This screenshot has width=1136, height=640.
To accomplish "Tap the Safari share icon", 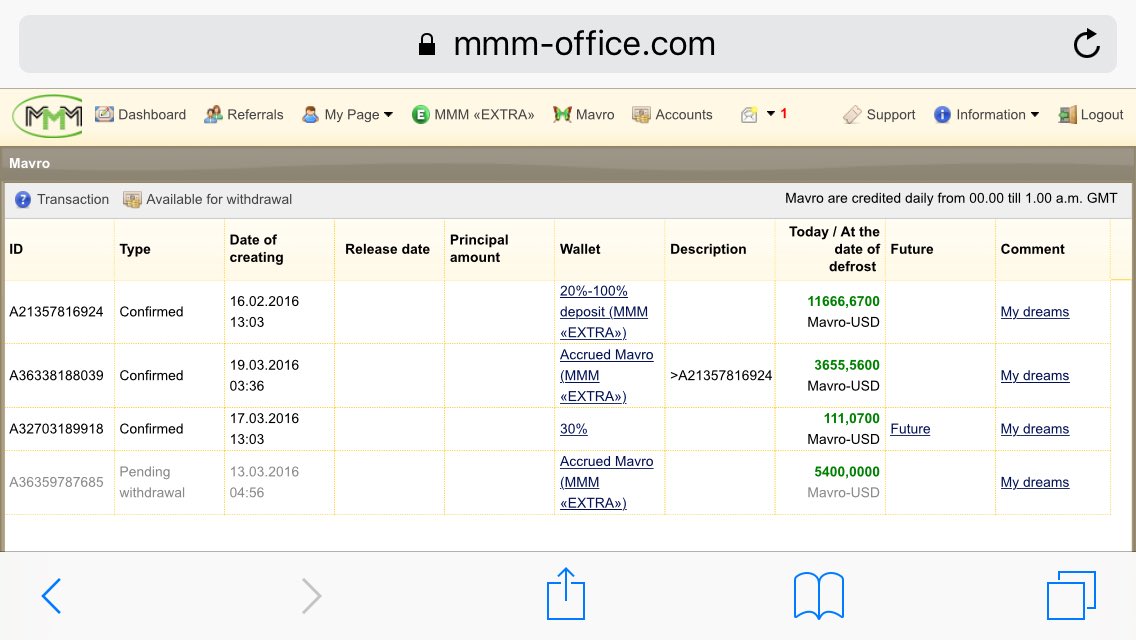I will (566, 594).
